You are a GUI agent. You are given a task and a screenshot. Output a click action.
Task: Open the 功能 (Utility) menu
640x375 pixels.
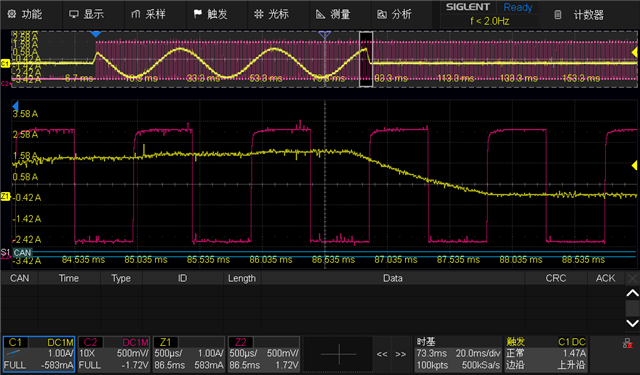click(25, 14)
